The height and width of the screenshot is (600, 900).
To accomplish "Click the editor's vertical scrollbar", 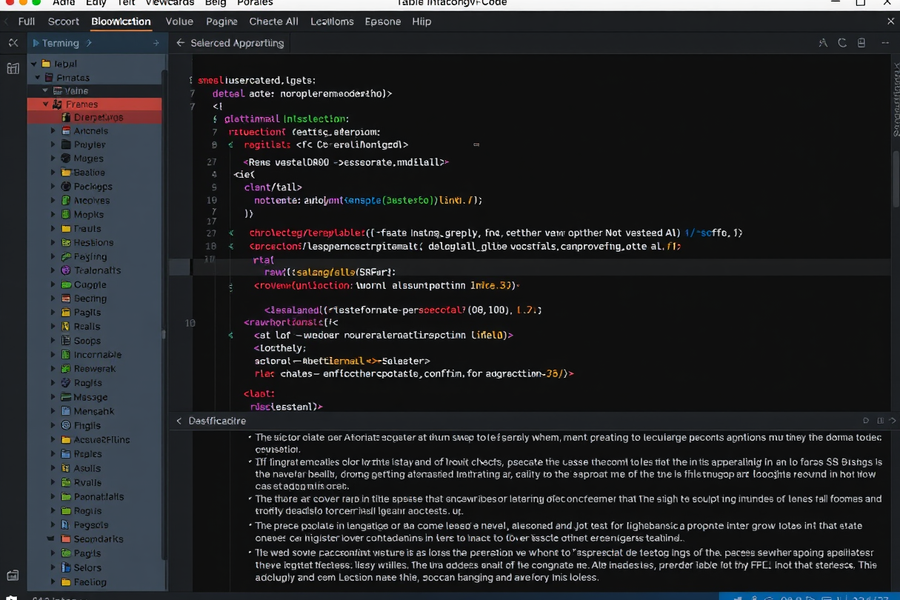I will 895,179.
